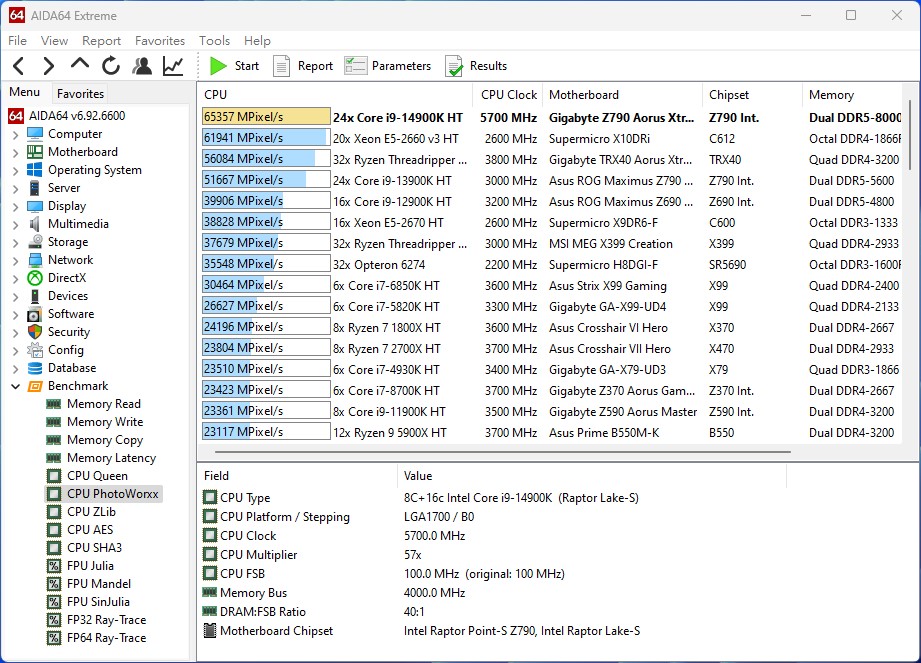The height and width of the screenshot is (663, 921).
Task: Click the line graph toolbar icon
Action: (173, 66)
